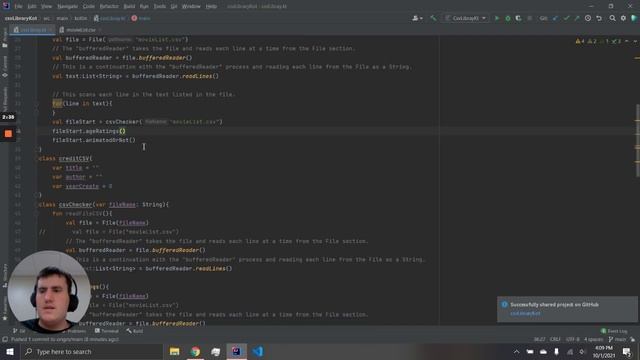Viewport: 640px width, 360px height.
Task: Select the csvLibrary.kt editor tab
Action: [x=31, y=30]
